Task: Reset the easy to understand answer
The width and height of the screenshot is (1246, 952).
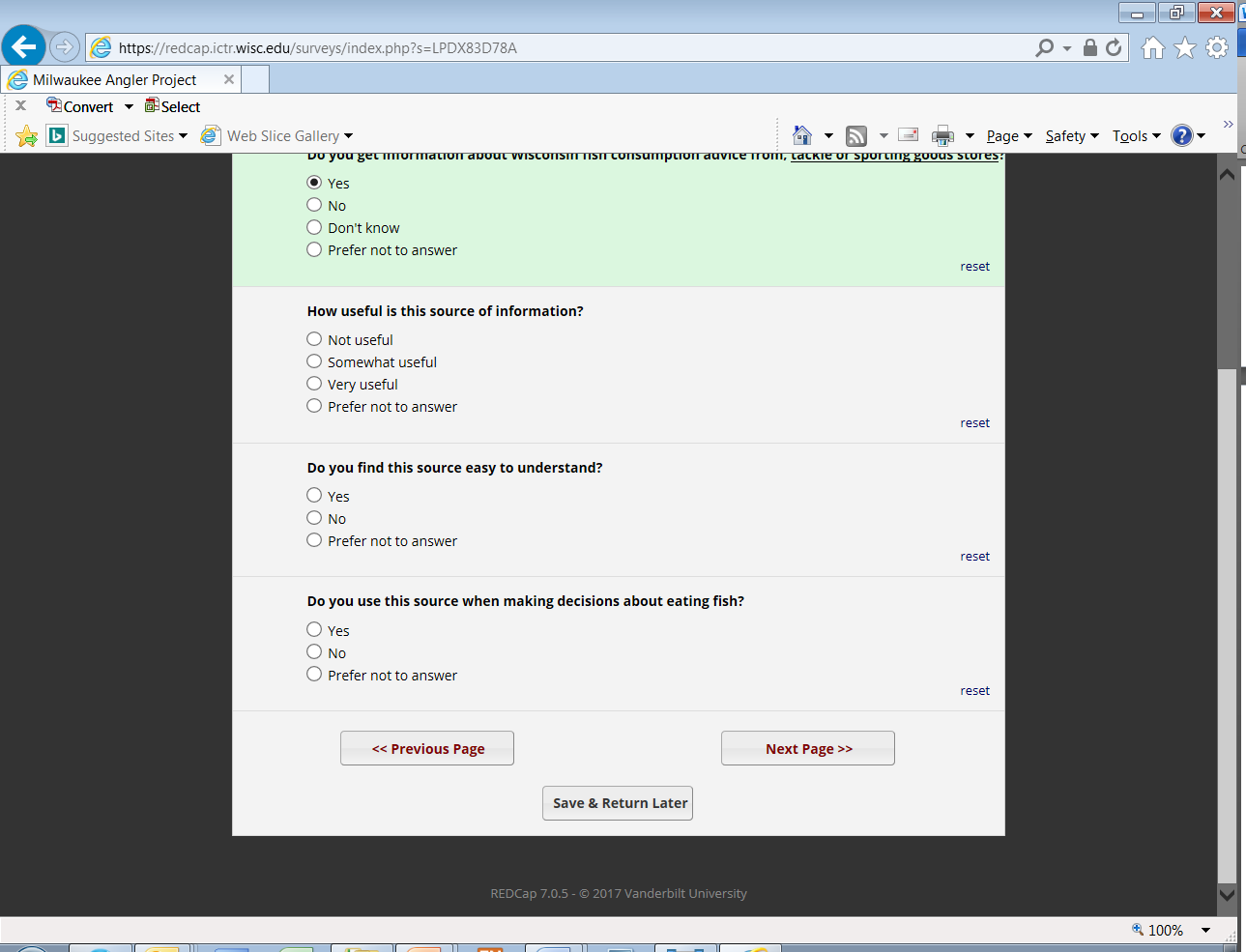Action: pos(974,557)
